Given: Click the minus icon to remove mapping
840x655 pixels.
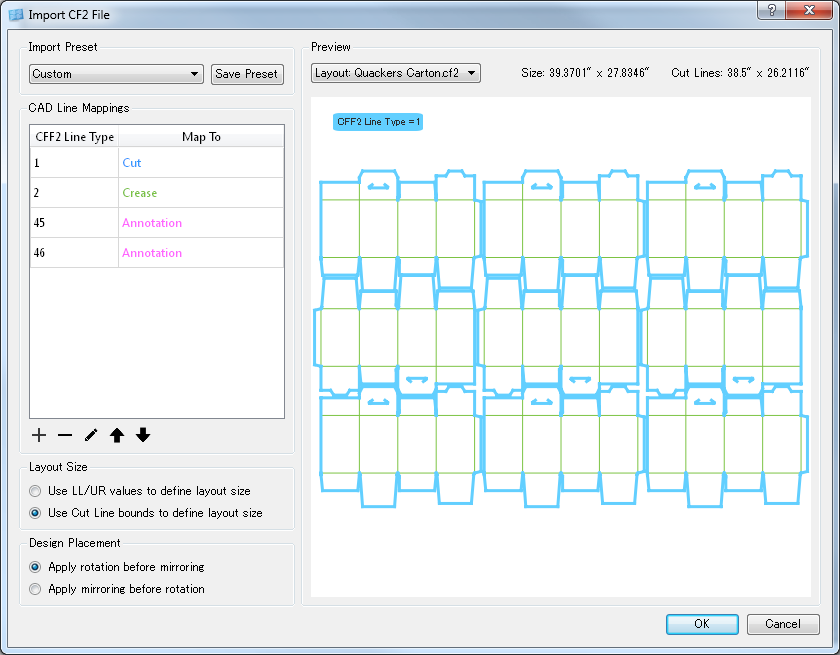Looking at the screenshot, I should tap(65, 435).
